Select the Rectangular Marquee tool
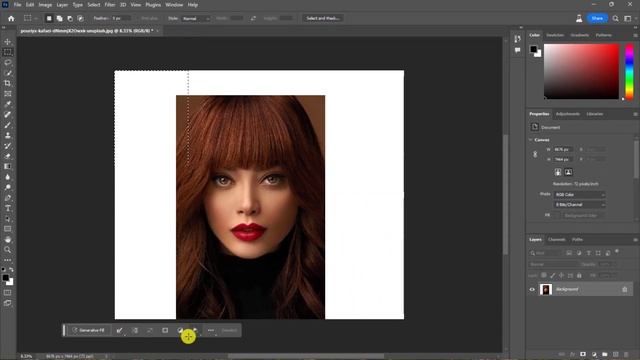 pyautogui.click(x=7, y=52)
